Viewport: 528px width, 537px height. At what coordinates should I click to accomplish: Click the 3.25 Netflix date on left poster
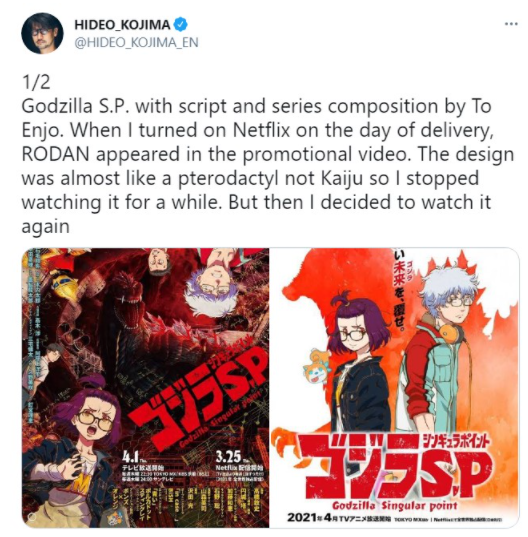228,457
